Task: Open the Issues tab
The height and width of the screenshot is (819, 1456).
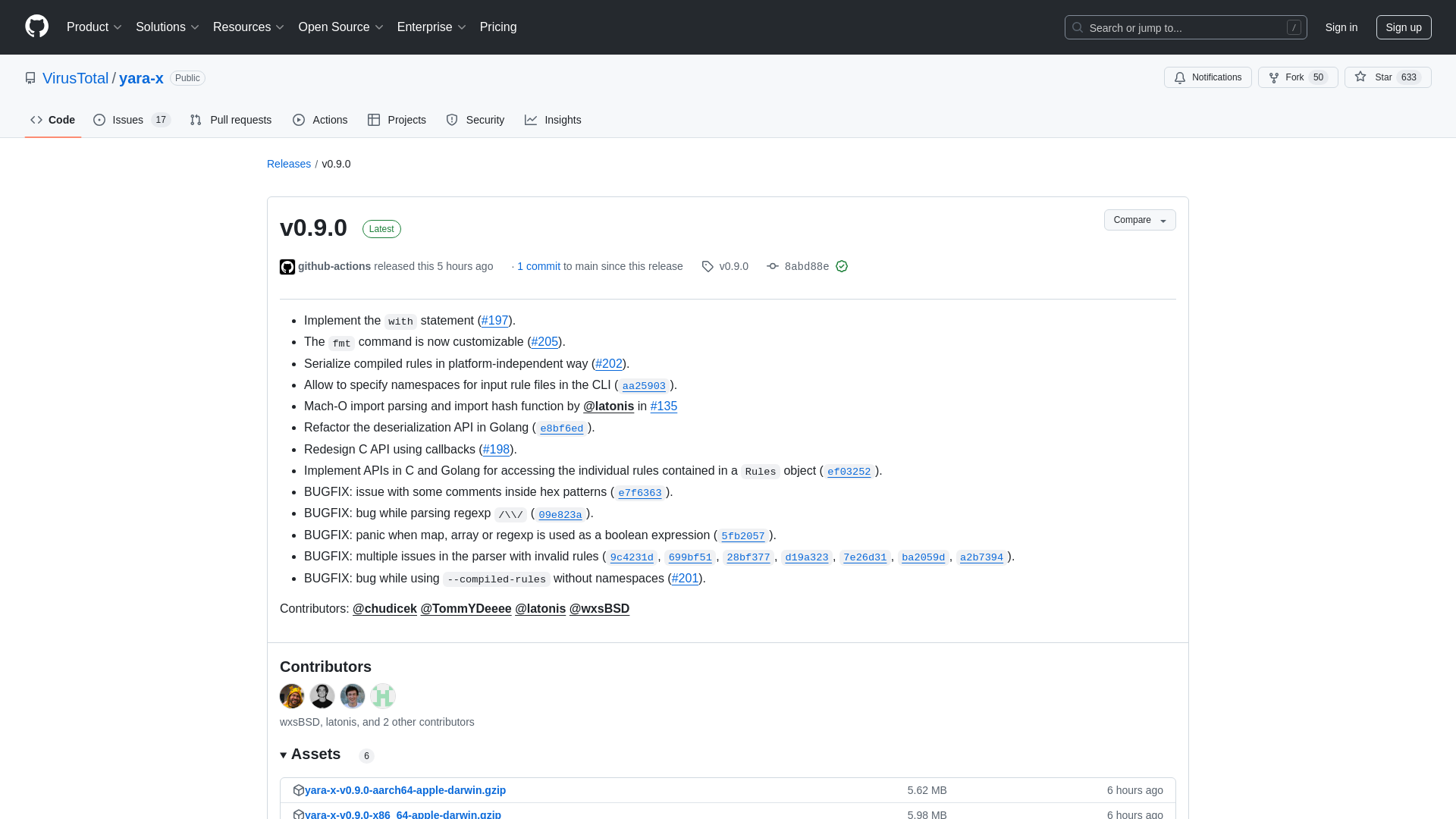Action: pos(132,120)
